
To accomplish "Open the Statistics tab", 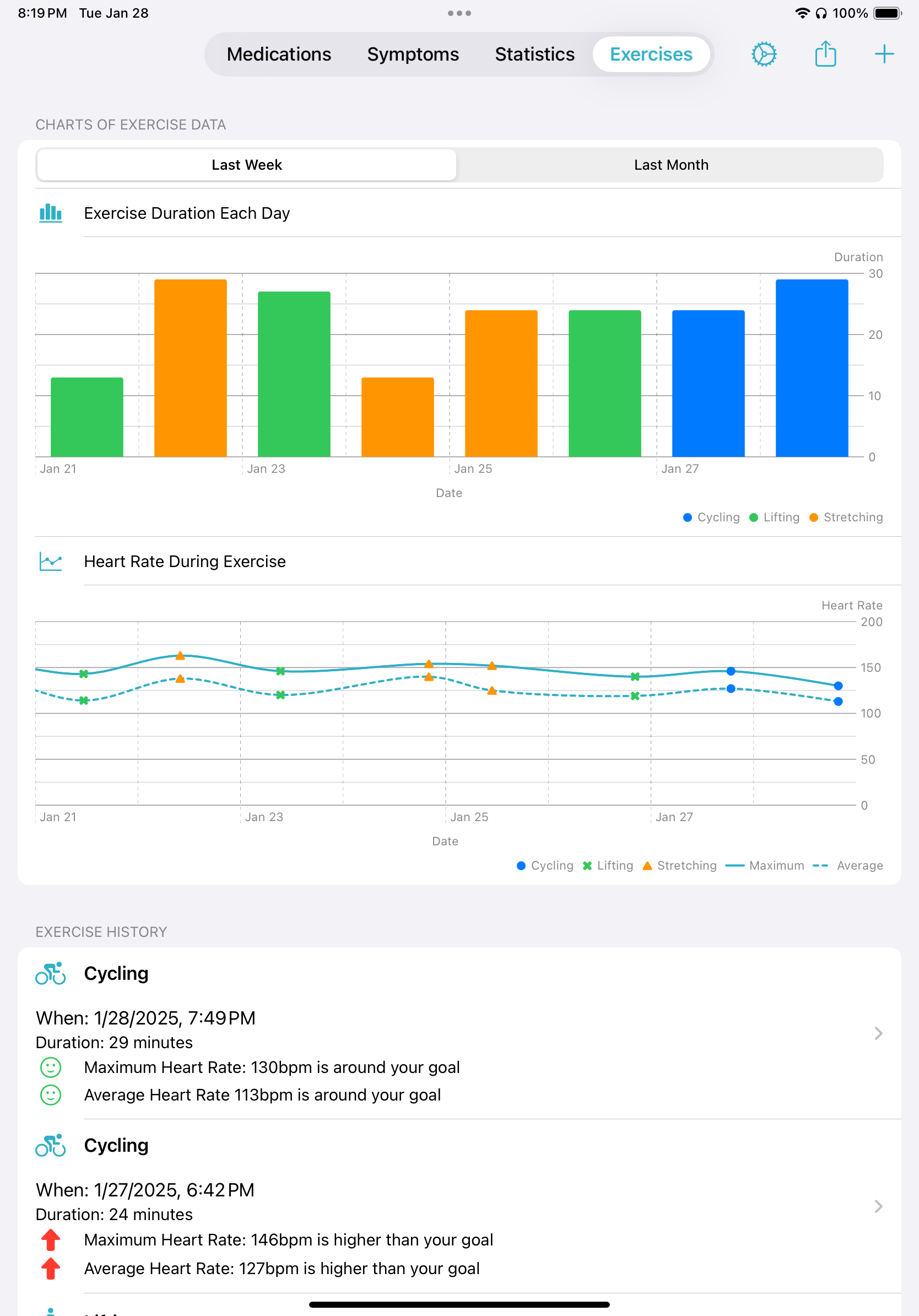I will [x=534, y=54].
